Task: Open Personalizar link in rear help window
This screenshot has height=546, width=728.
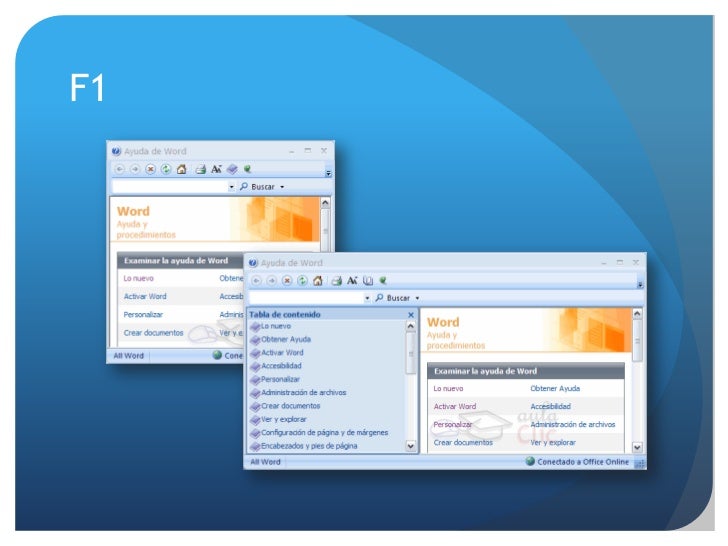Action: tap(143, 315)
